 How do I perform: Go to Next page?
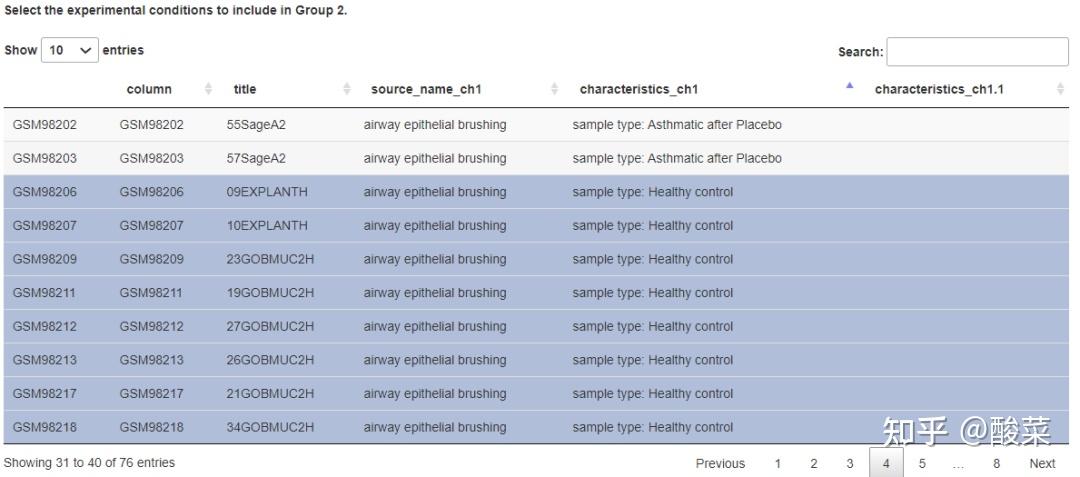pyautogui.click(x=1042, y=463)
